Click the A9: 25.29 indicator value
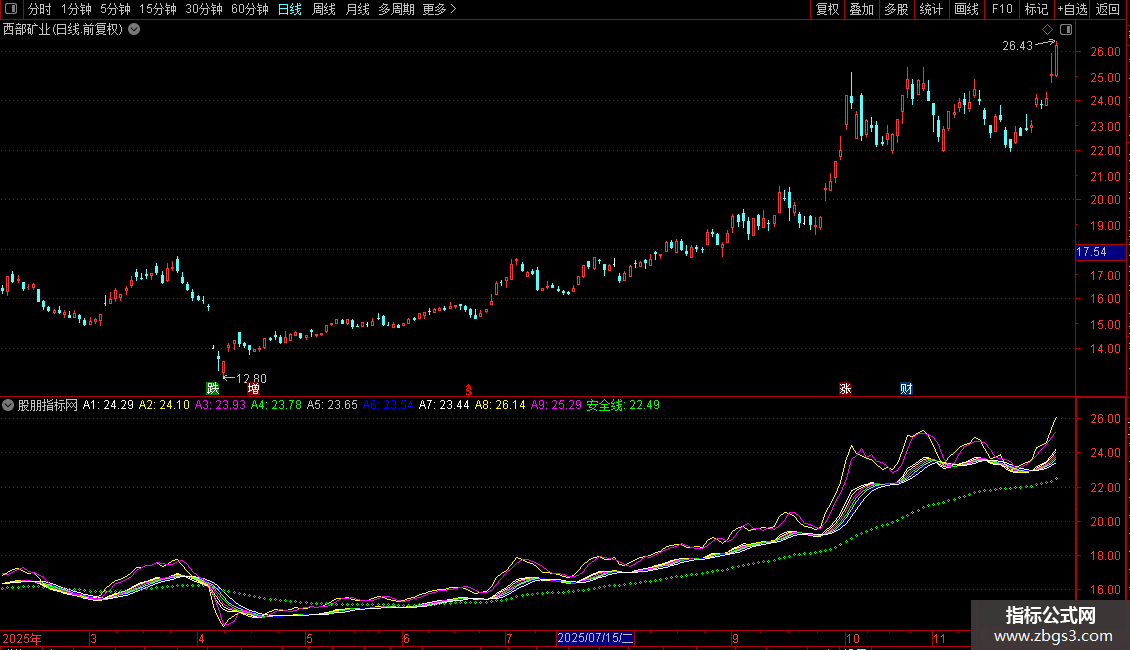1130x650 pixels. [556, 405]
